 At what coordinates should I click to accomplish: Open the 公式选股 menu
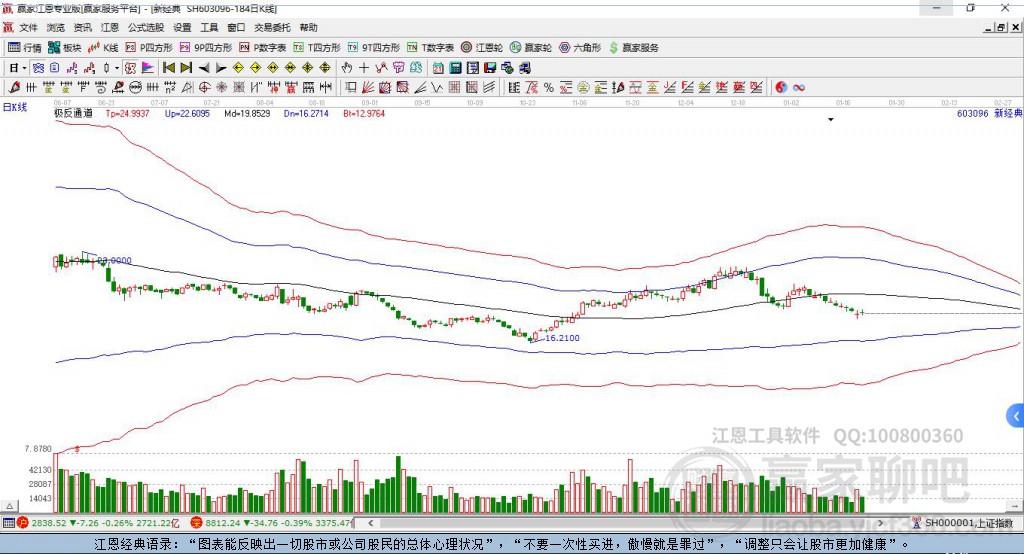click(x=146, y=27)
